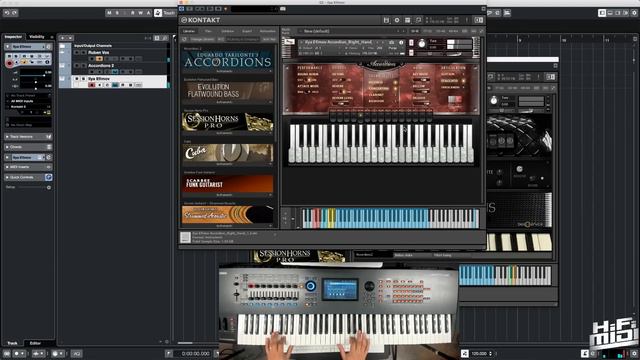Viewport: 640px width, 360px height.
Task: Click Kontakt save (floppy disk) icon
Action: tap(386, 20)
